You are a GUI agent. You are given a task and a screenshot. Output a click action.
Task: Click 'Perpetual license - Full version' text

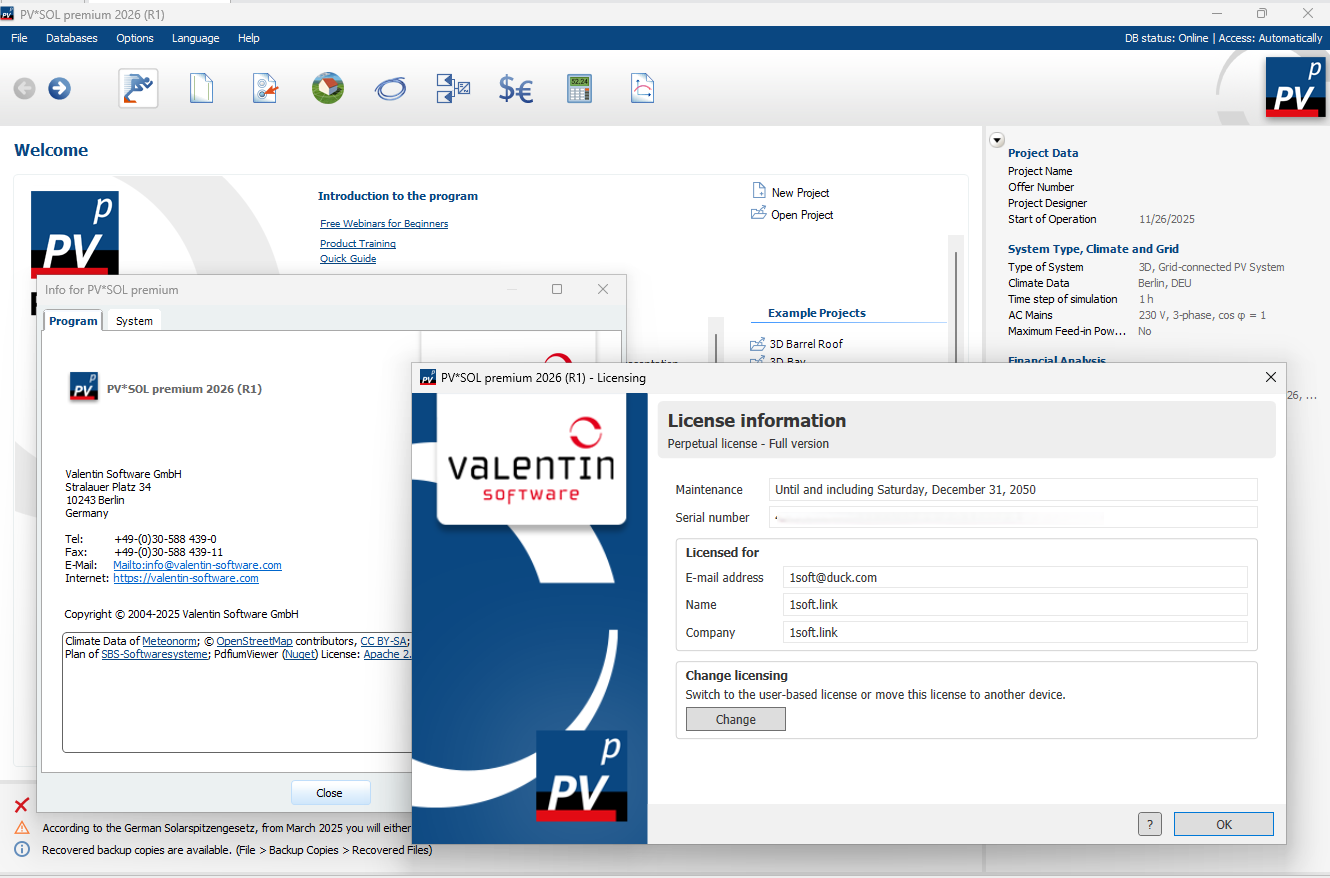point(748,444)
